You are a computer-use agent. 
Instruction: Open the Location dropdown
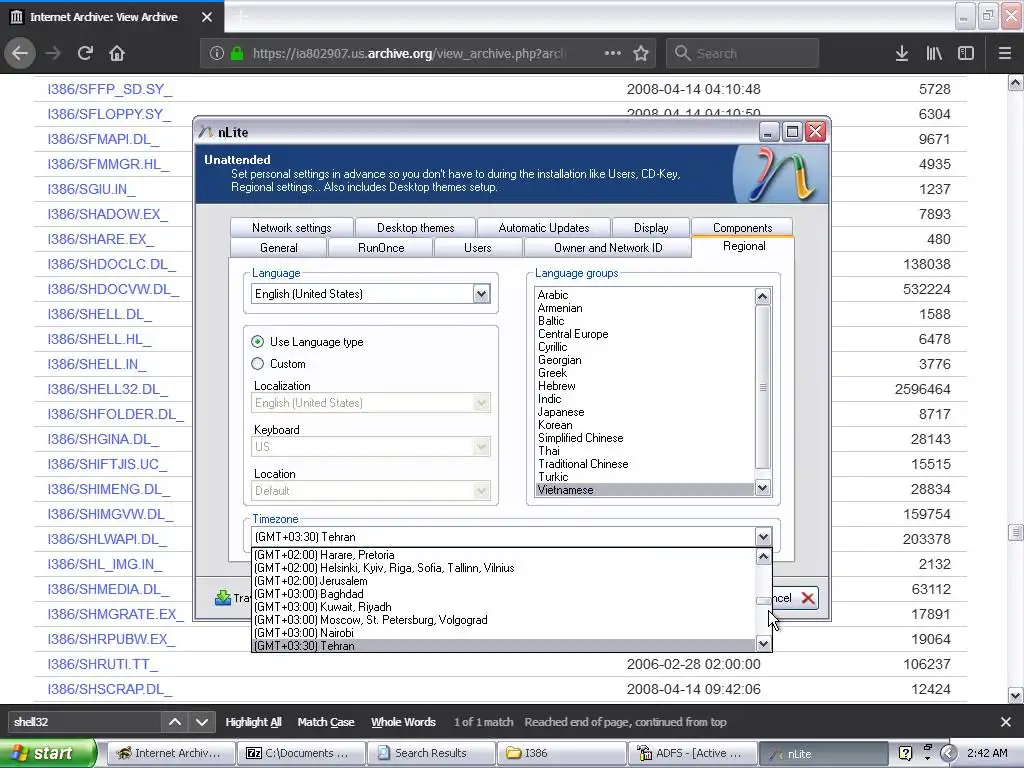coord(481,490)
